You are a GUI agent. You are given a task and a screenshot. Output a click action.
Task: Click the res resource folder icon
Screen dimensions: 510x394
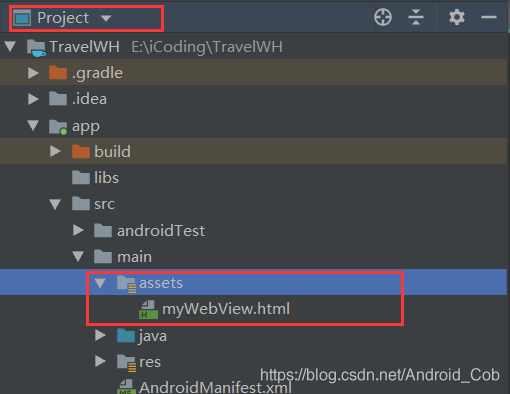coord(127,363)
